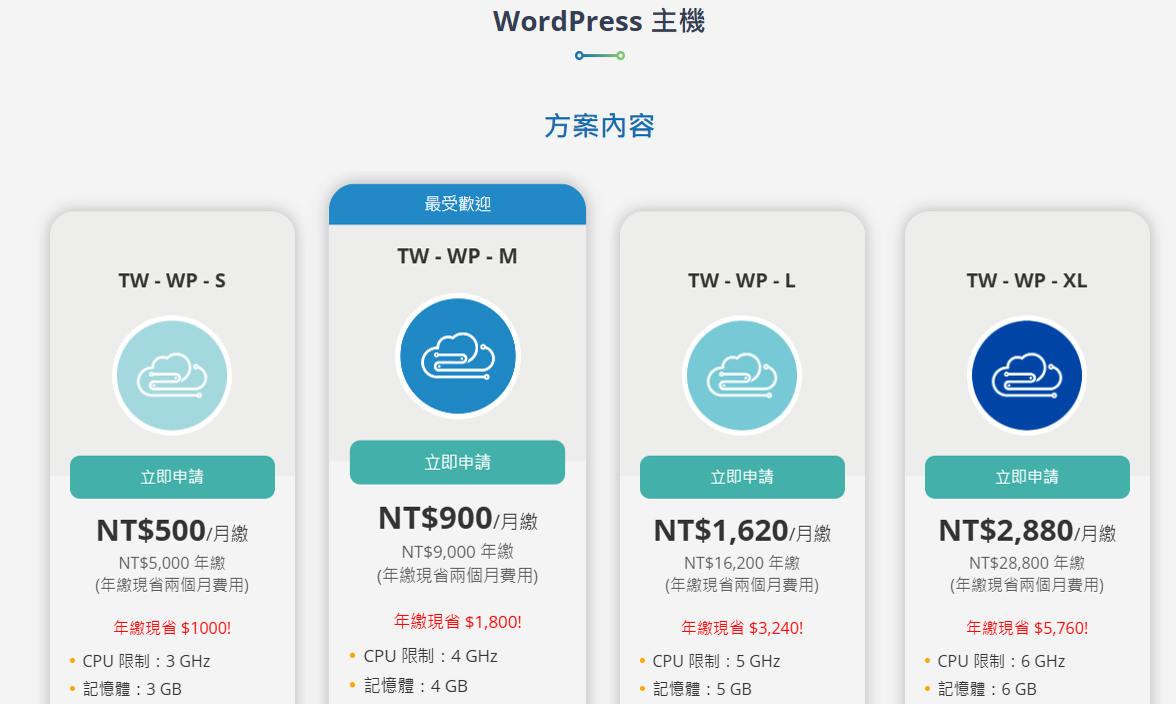Apply now for the TW - WP - M plan
Screen dimensions: 1176x704
coord(458,463)
